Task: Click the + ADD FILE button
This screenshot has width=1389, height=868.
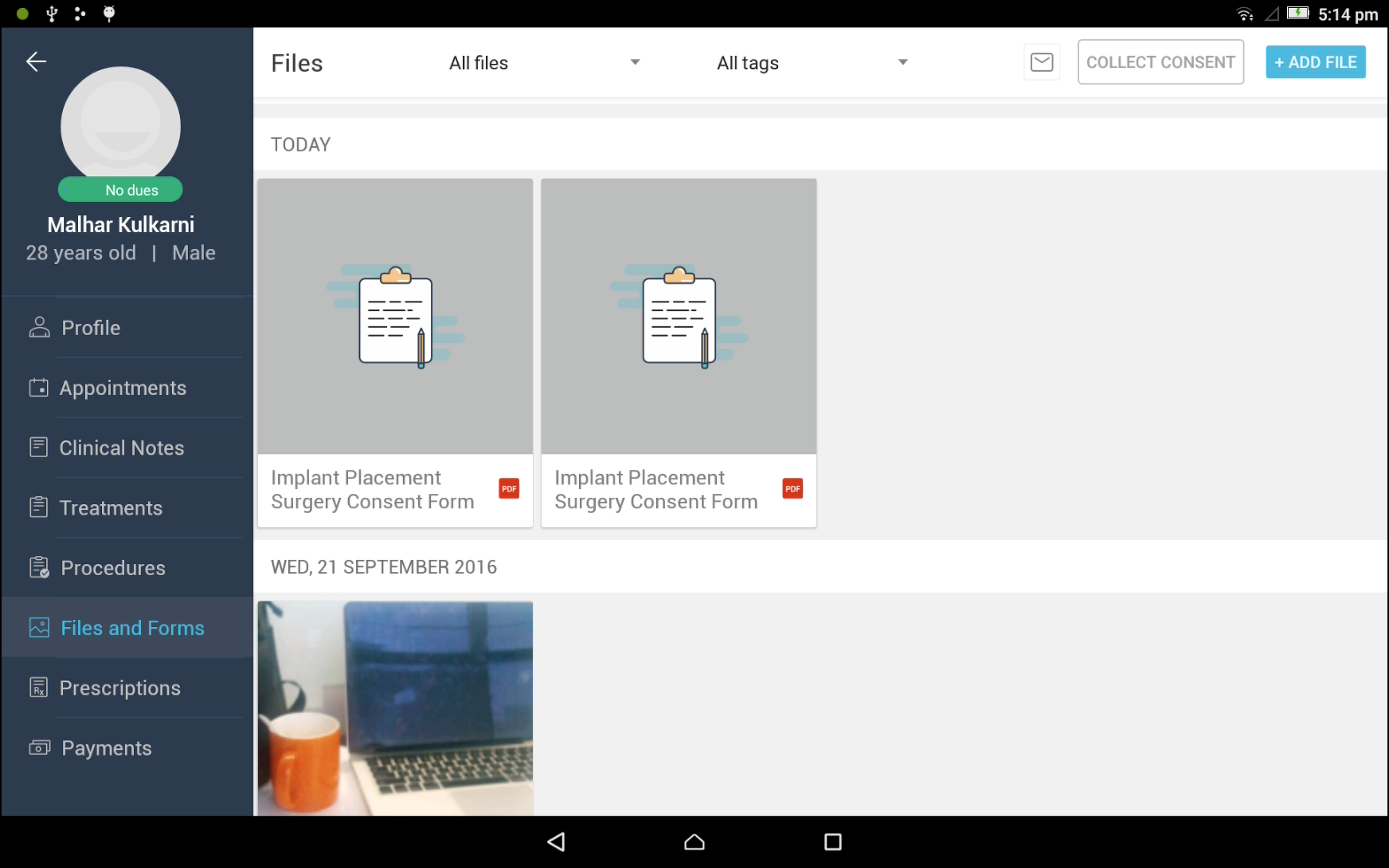Action: (x=1315, y=61)
